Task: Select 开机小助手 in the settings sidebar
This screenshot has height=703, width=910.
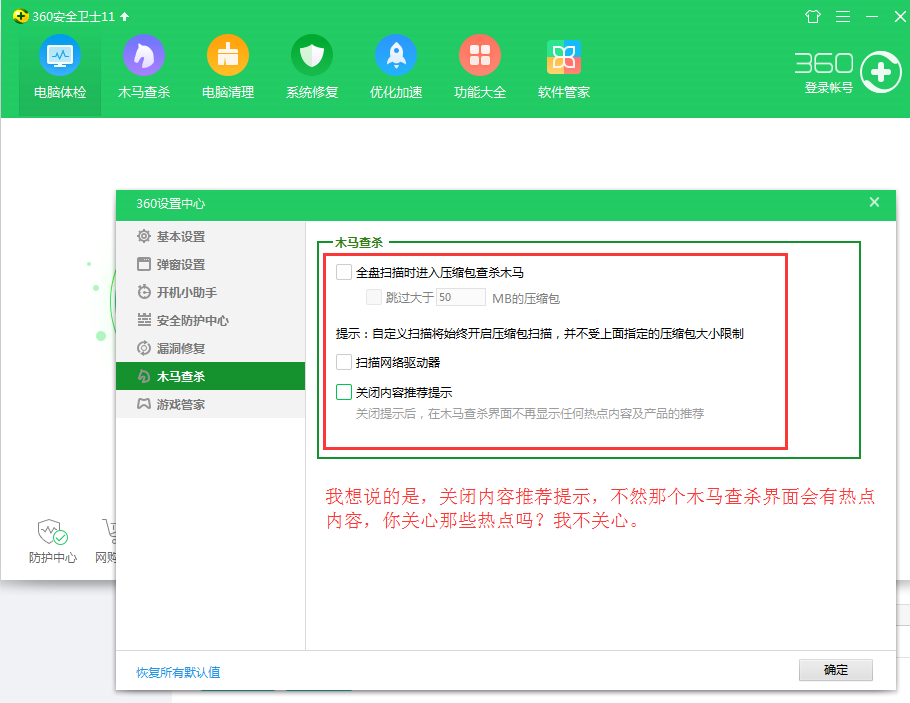Action: (x=210, y=292)
